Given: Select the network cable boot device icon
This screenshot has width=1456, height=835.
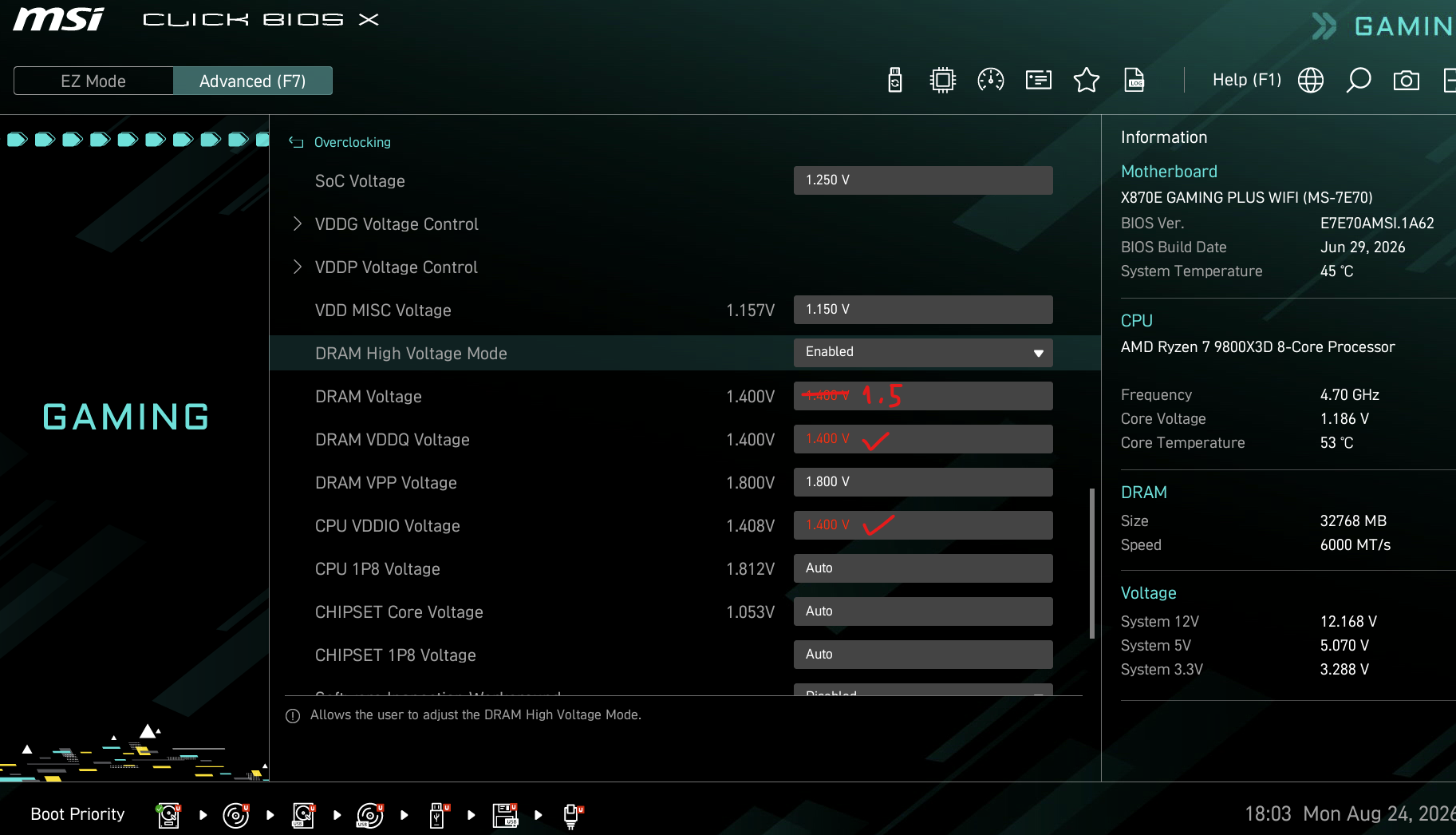Looking at the screenshot, I should pos(572,816).
